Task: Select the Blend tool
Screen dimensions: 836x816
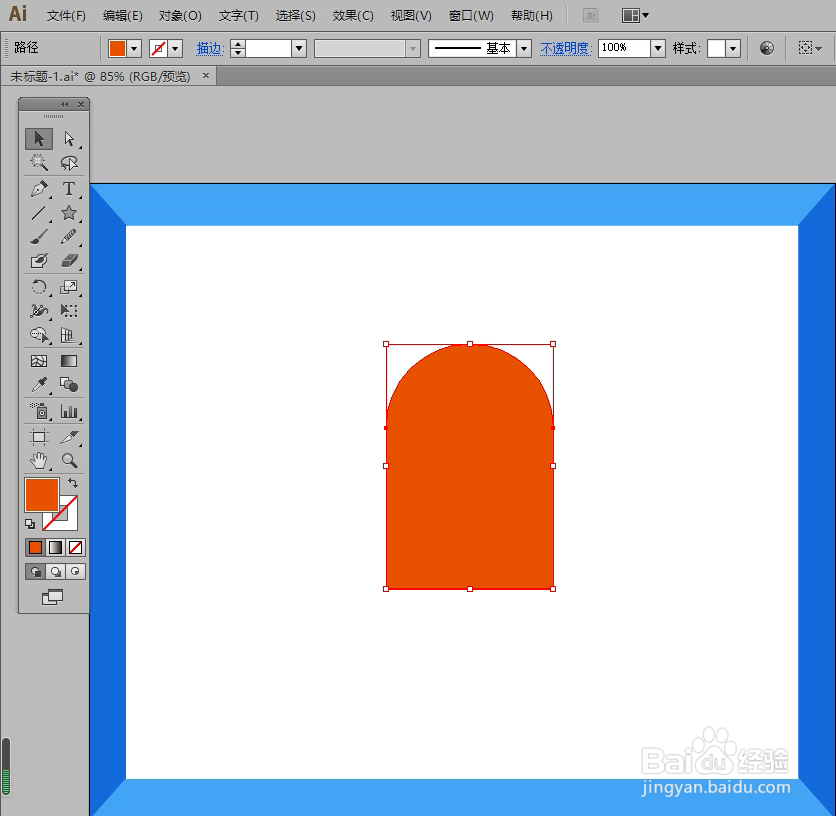Action: [x=69, y=385]
